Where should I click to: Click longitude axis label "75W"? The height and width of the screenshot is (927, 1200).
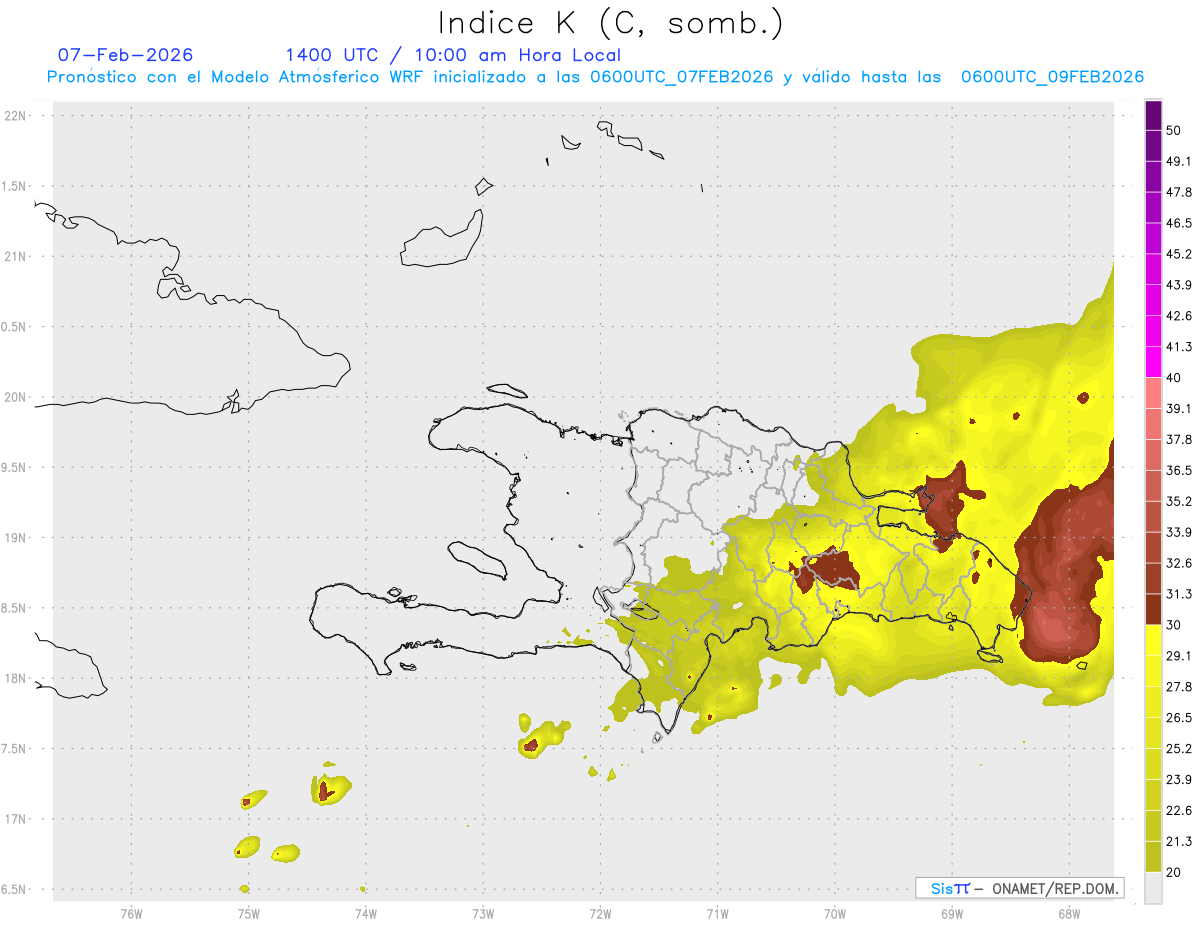pyautogui.click(x=249, y=913)
